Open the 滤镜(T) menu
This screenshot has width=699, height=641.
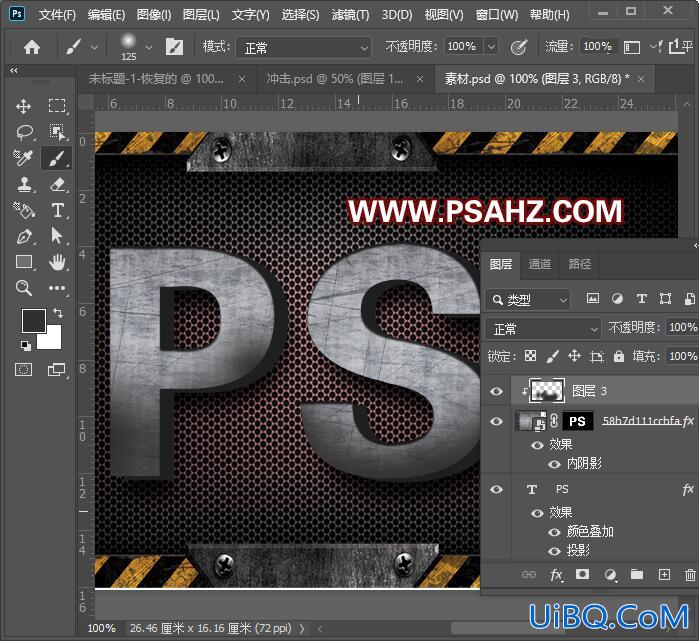(350, 15)
